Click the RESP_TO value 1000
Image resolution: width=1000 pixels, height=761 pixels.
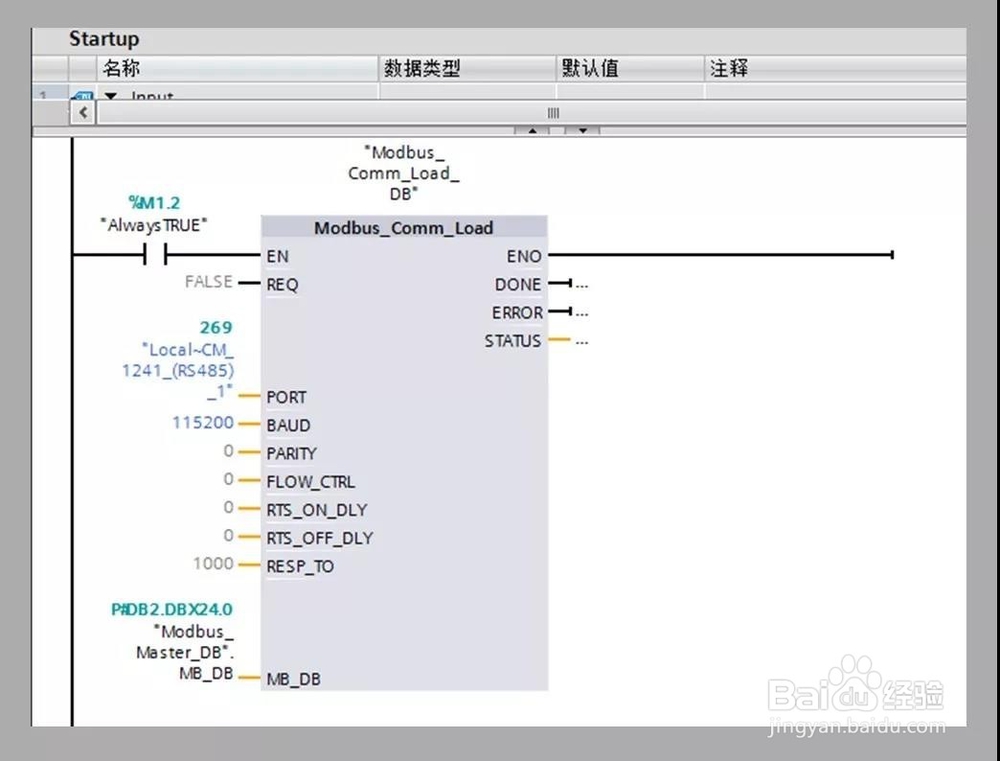click(x=214, y=564)
